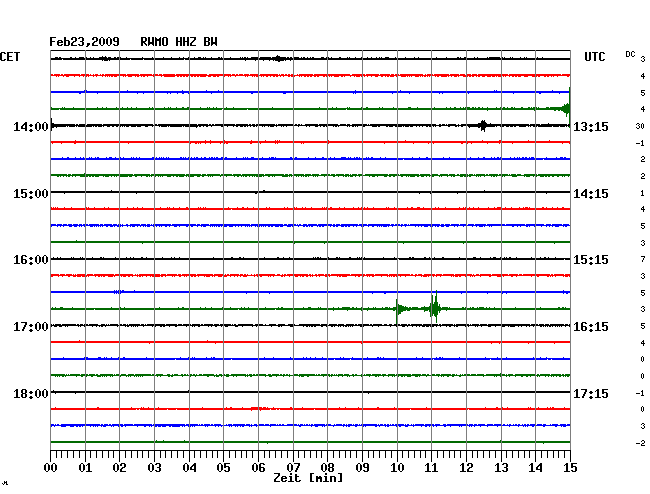Image resolution: width=650 pixels, height=494 pixels.
Task: Click DC value -2 in the last row
Action: tap(640, 443)
